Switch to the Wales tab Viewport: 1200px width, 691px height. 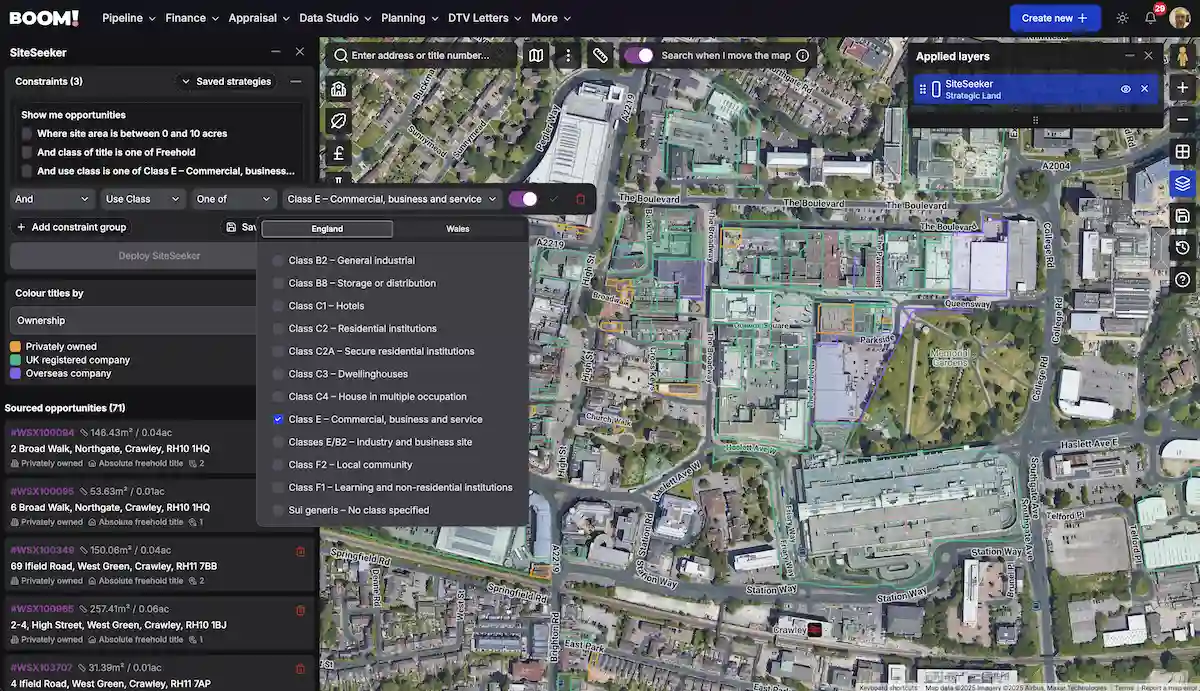[x=458, y=229]
